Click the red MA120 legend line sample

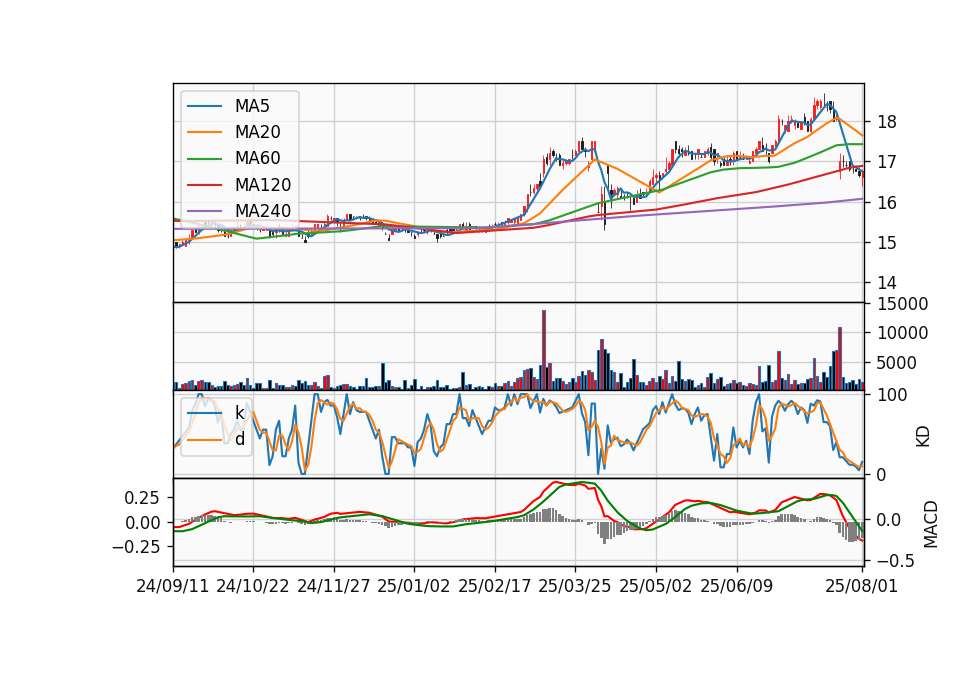click(204, 184)
